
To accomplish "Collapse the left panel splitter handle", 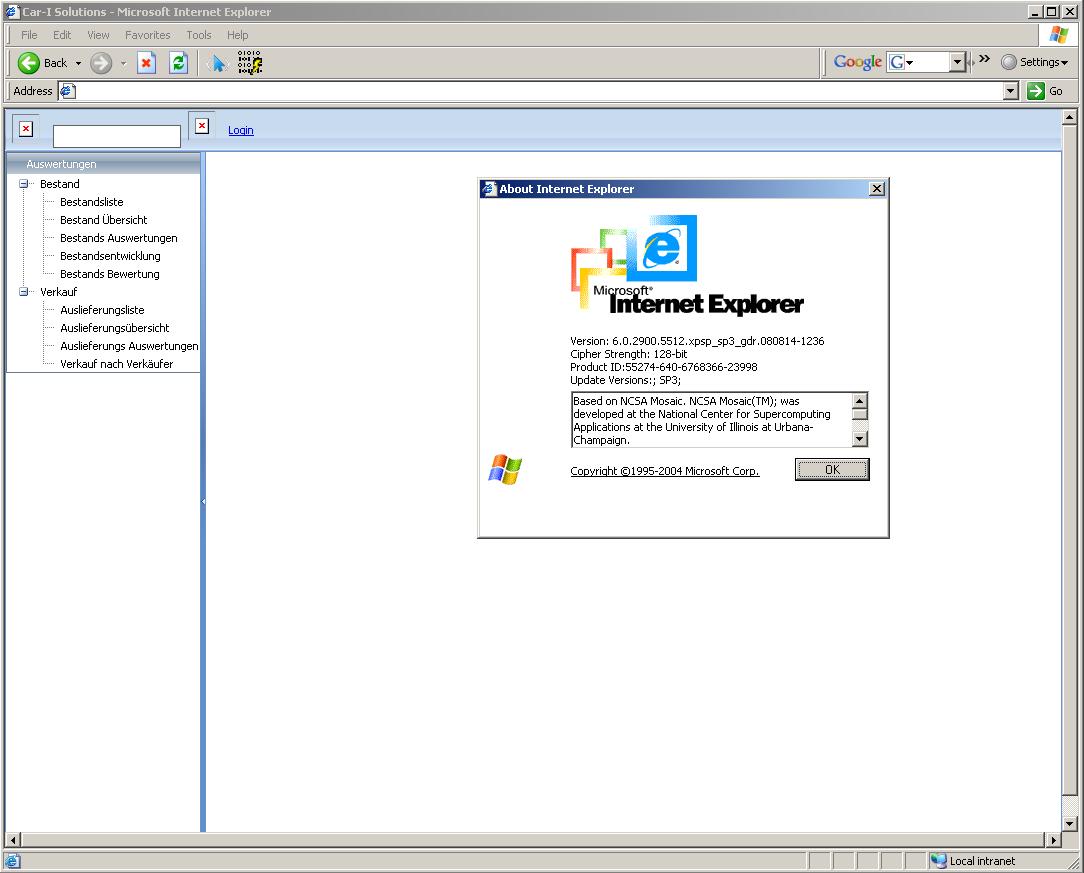I will coord(203,501).
